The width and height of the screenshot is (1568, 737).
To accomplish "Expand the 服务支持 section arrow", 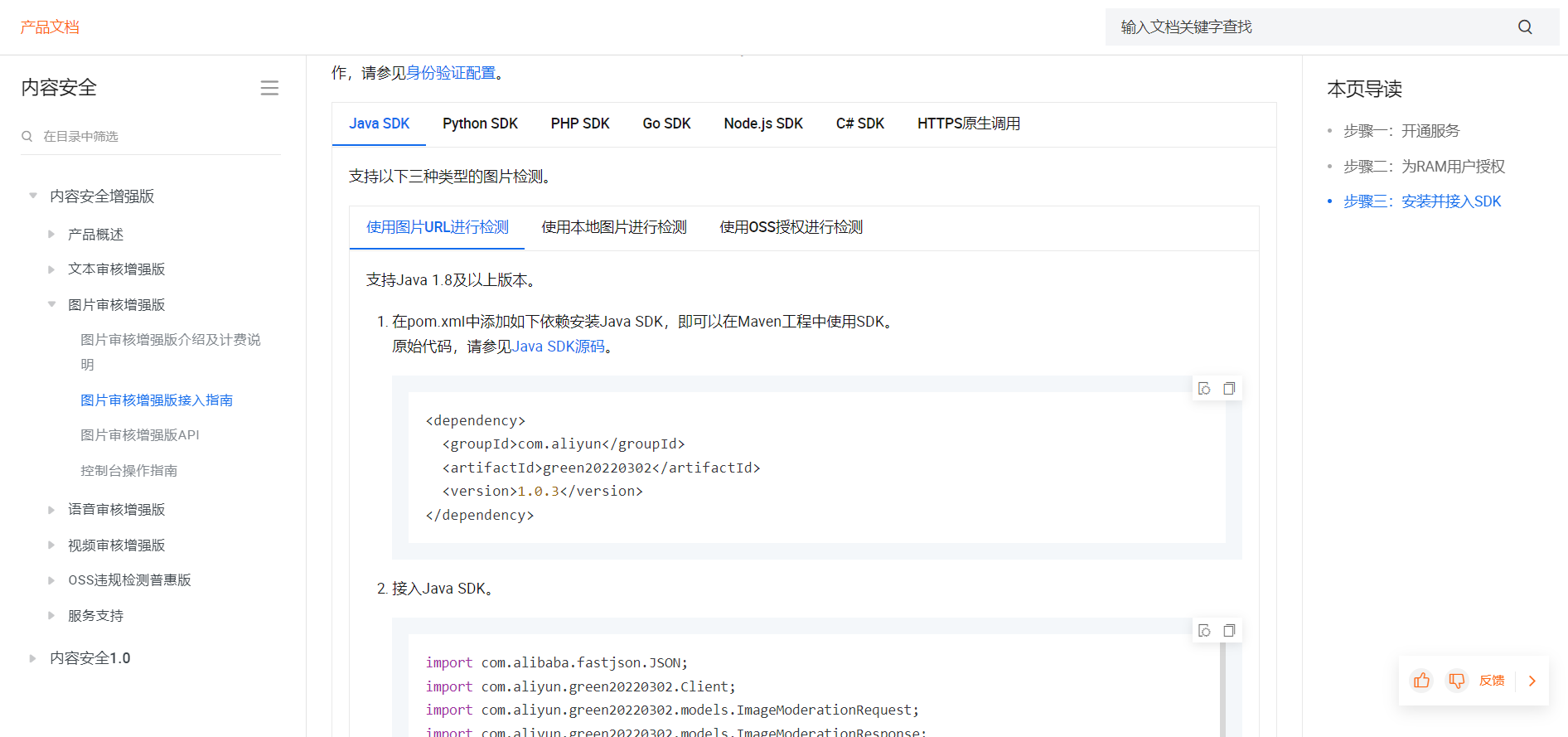I will tap(51, 615).
